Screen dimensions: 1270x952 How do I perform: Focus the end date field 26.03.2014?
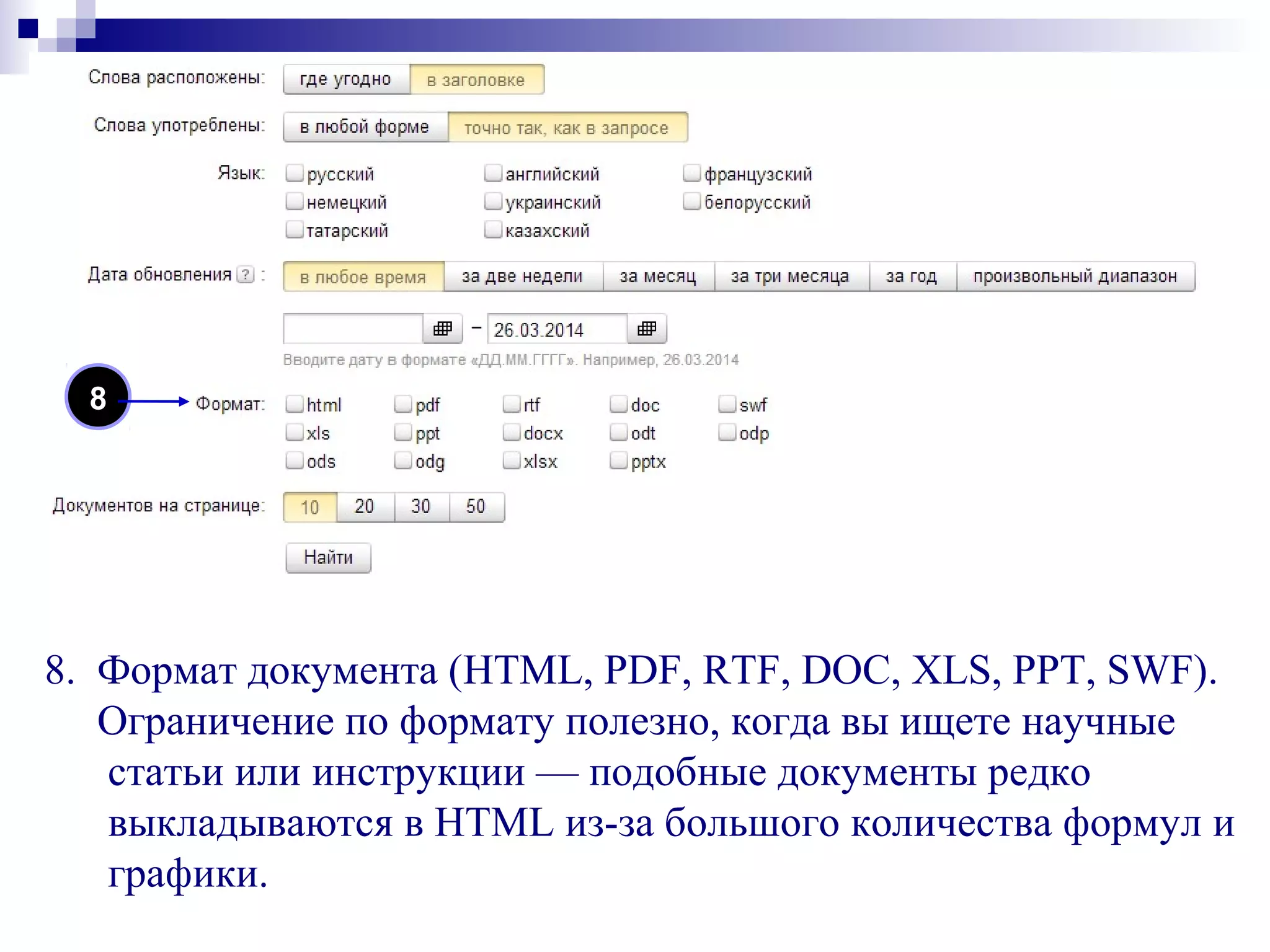pos(557,328)
